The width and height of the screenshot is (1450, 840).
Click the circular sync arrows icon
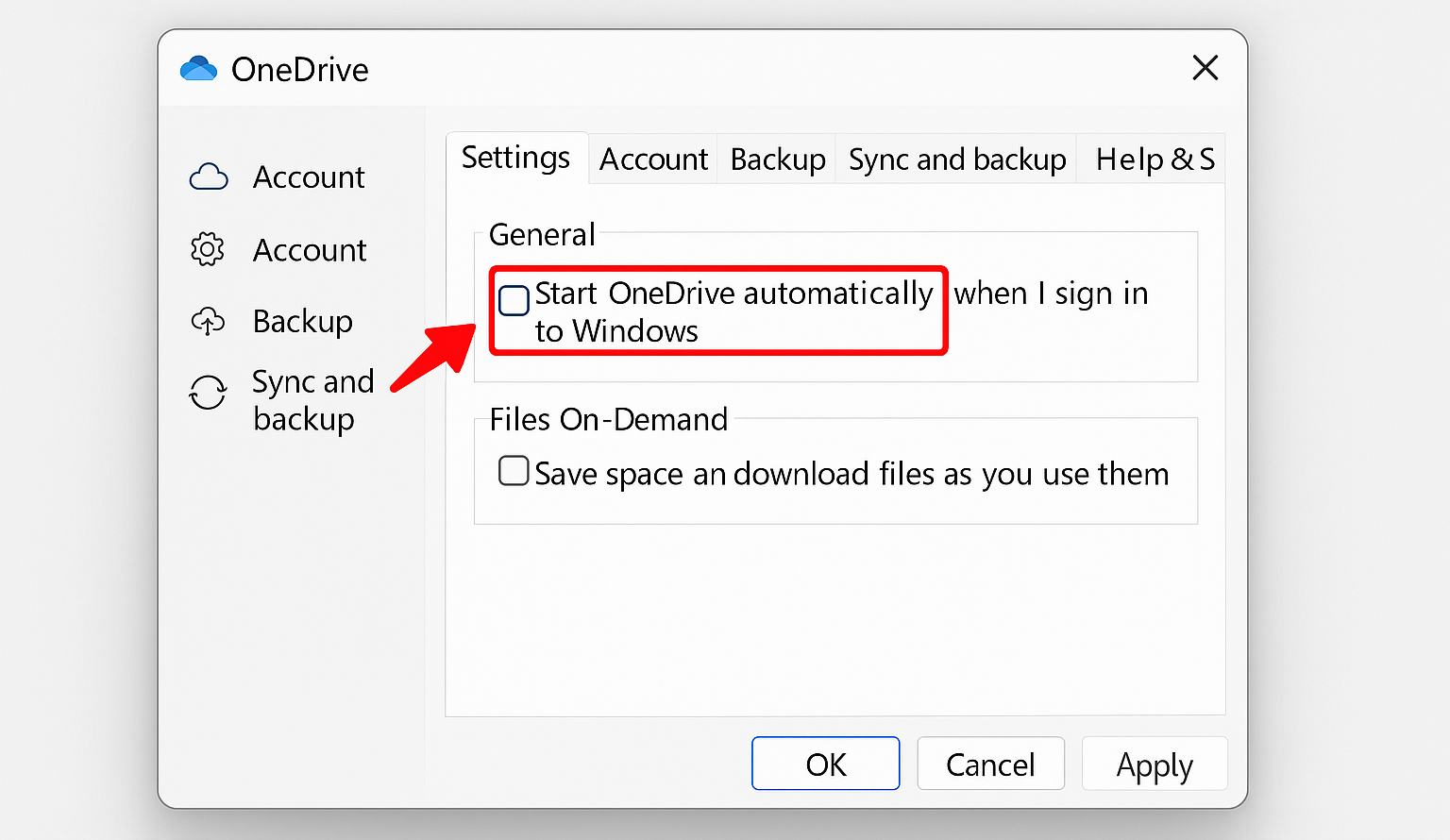pos(208,393)
